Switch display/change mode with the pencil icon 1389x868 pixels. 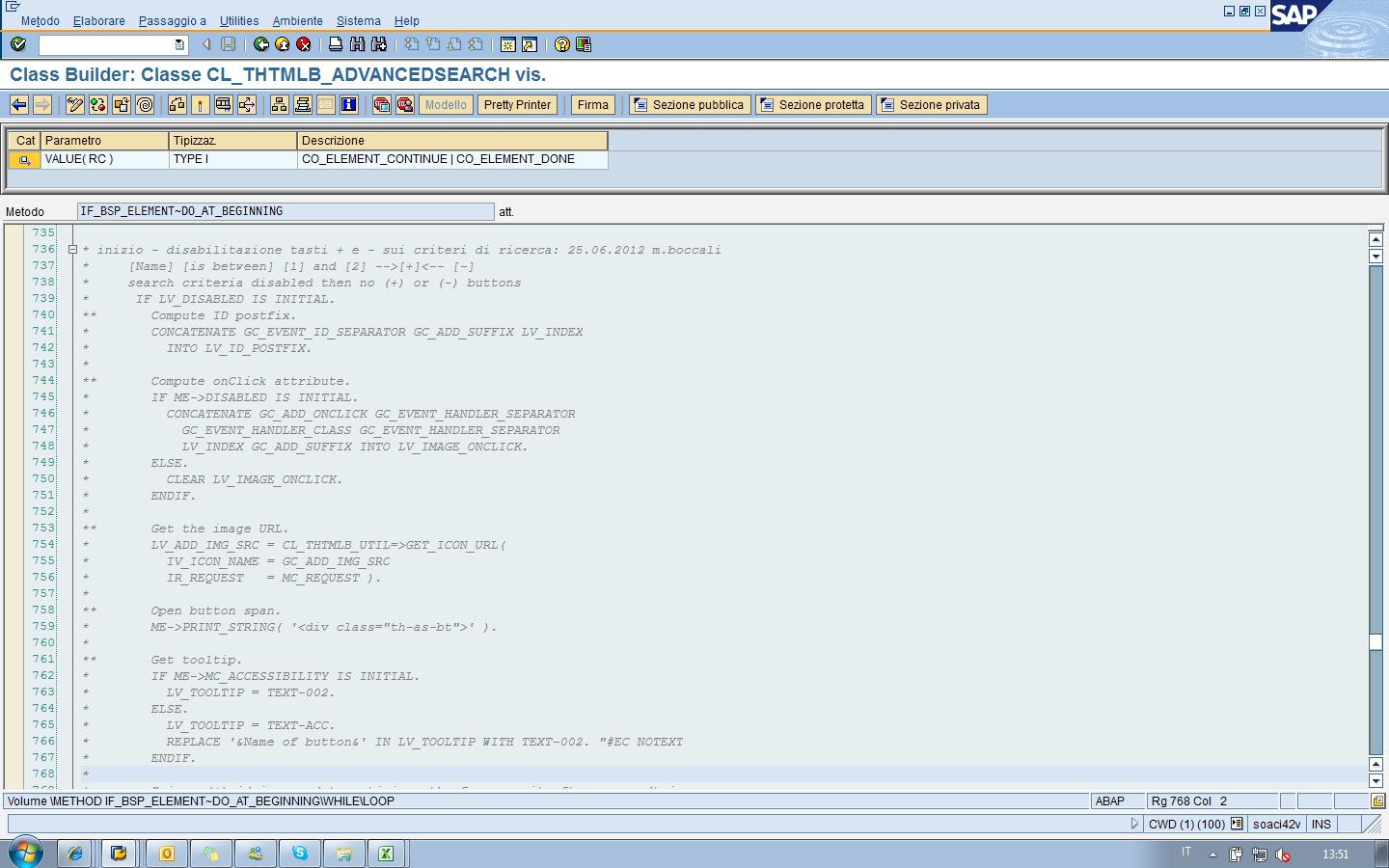click(74, 104)
